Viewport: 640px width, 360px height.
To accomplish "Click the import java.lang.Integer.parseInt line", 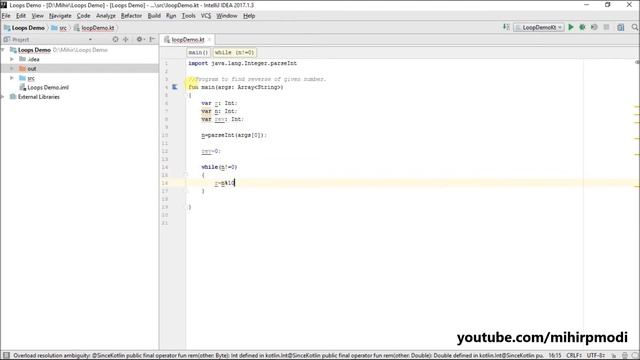I will click(x=242, y=63).
